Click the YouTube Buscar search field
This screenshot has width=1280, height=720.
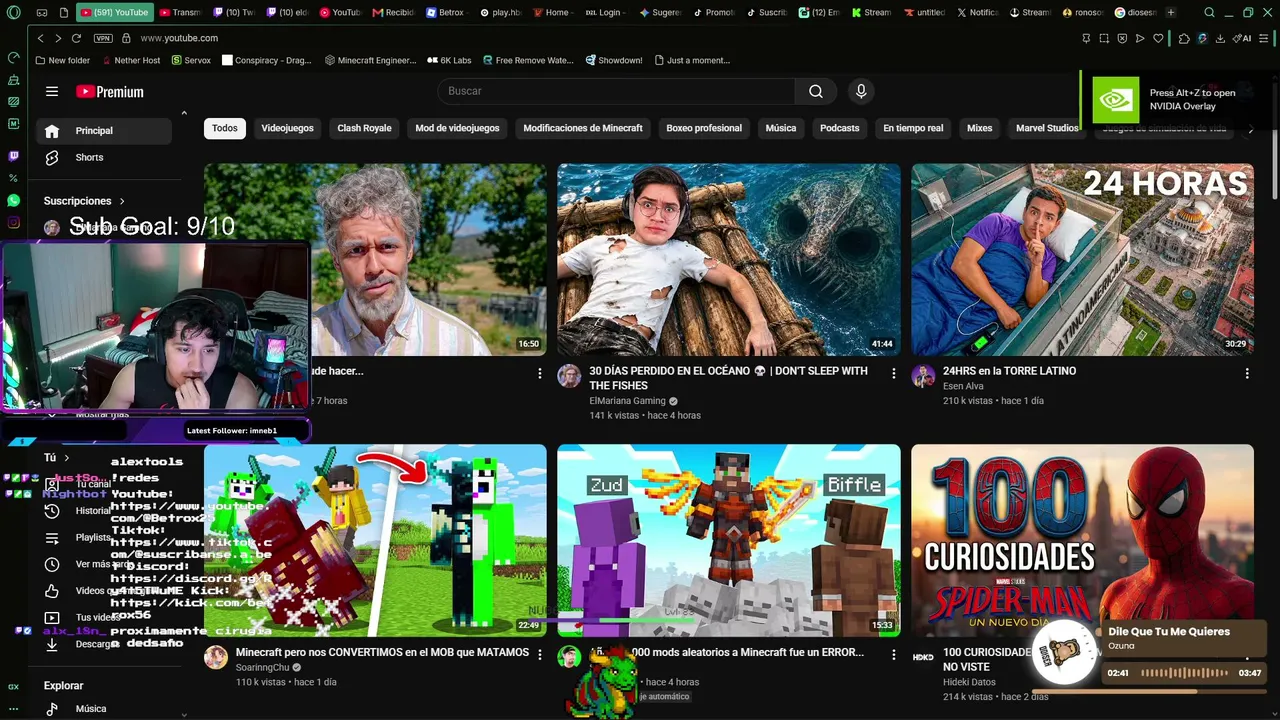coord(616,91)
